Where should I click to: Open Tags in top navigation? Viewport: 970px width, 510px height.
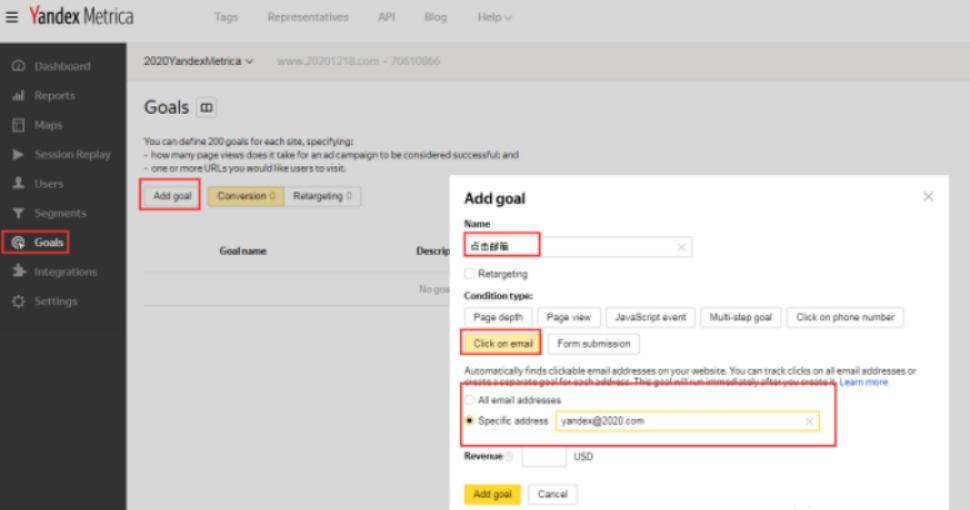[226, 17]
